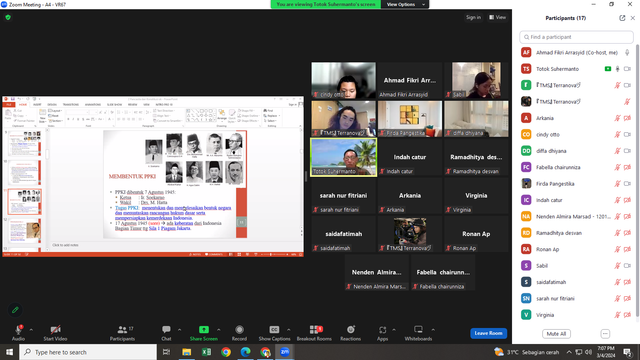Click the Mute All button
640x360 pixels.
pos(556,333)
